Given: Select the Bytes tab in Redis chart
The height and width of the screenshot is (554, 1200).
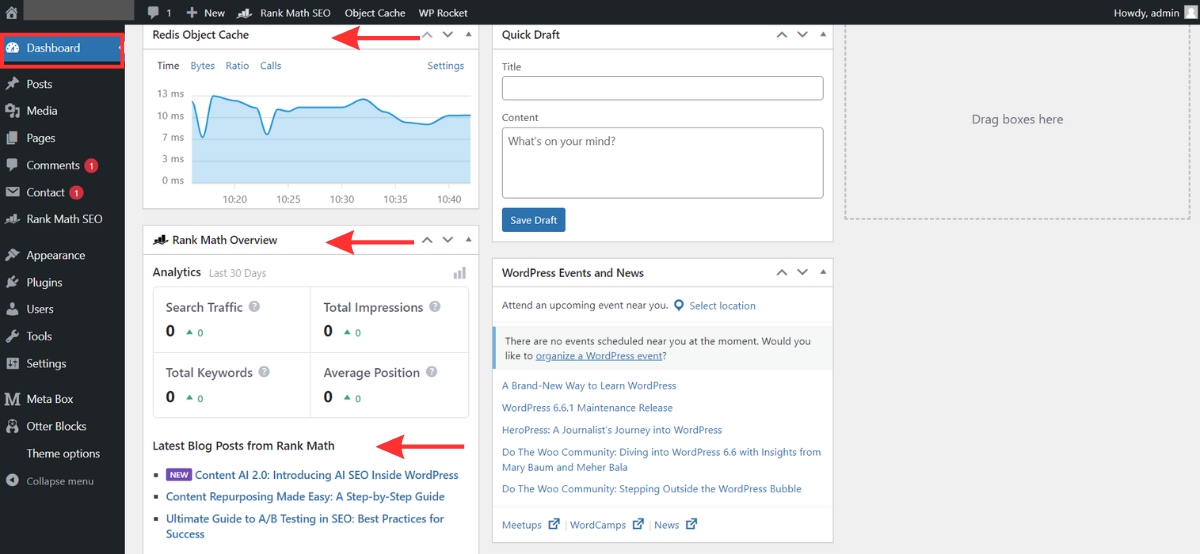Looking at the screenshot, I should click(202, 65).
